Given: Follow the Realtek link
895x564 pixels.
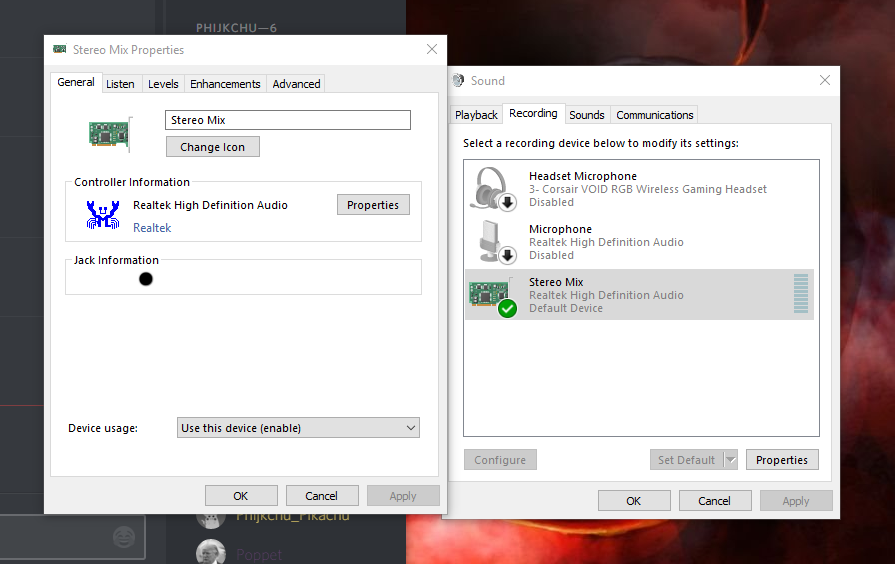Looking at the screenshot, I should tap(152, 228).
